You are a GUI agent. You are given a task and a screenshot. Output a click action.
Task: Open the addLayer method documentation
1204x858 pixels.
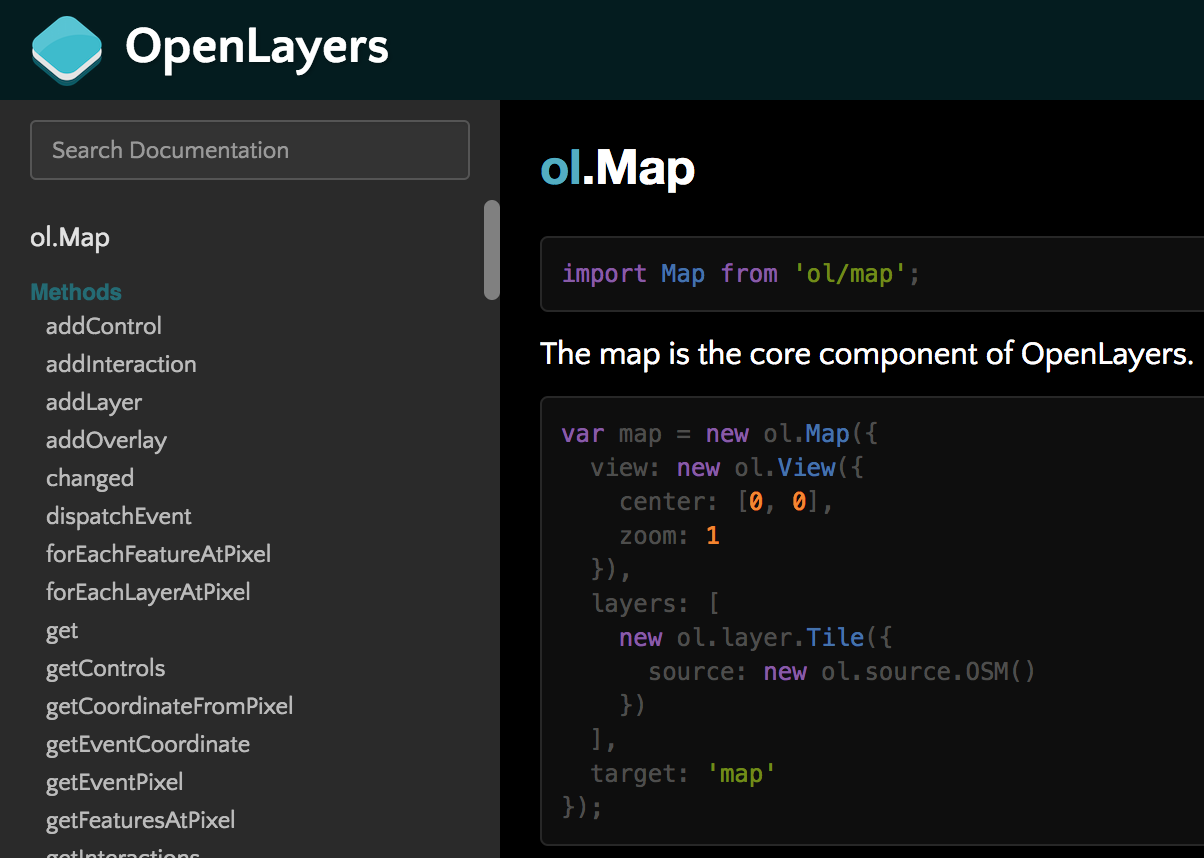tap(93, 402)
